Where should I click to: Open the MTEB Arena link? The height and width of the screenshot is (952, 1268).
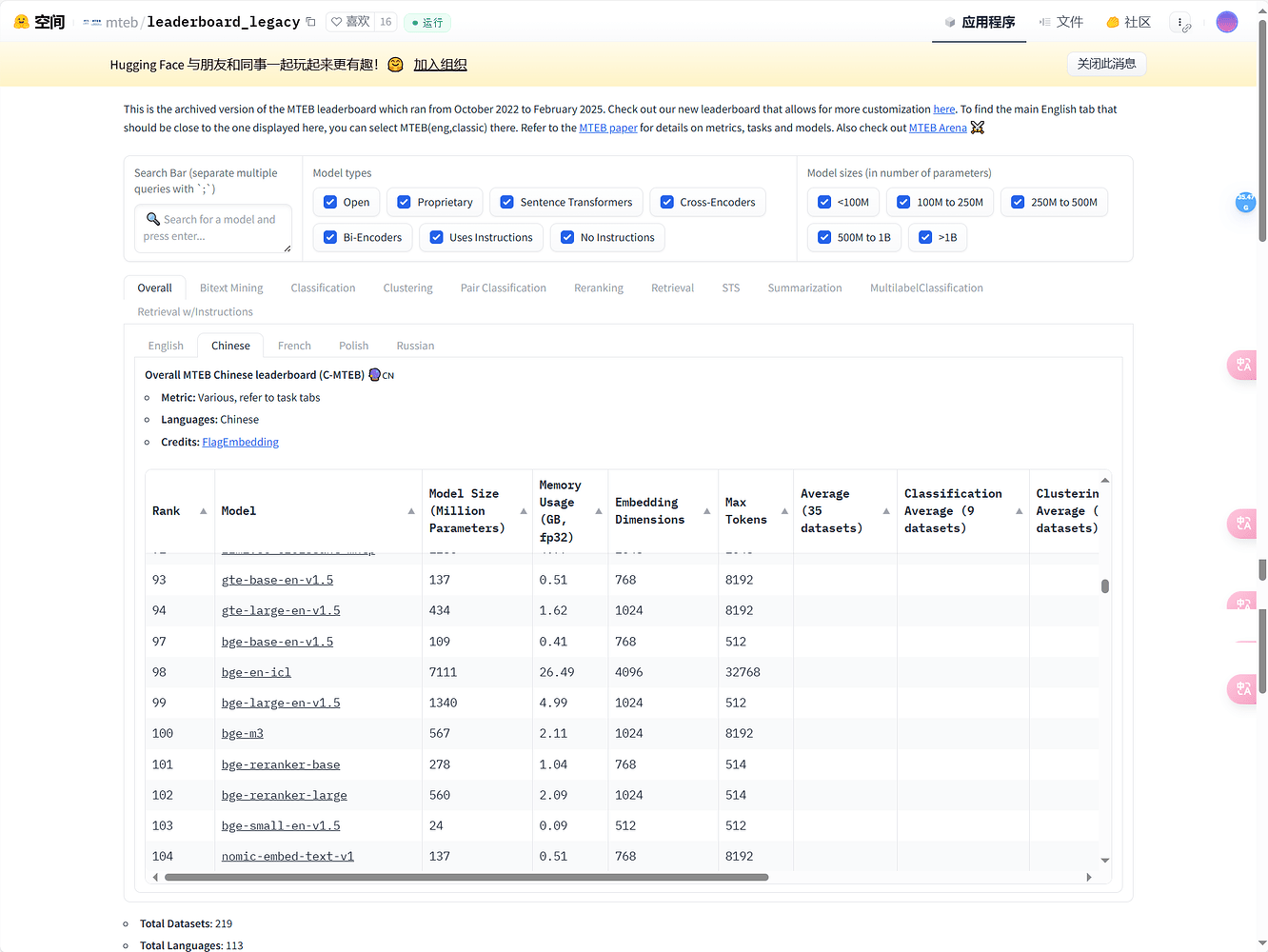(938, 128)
